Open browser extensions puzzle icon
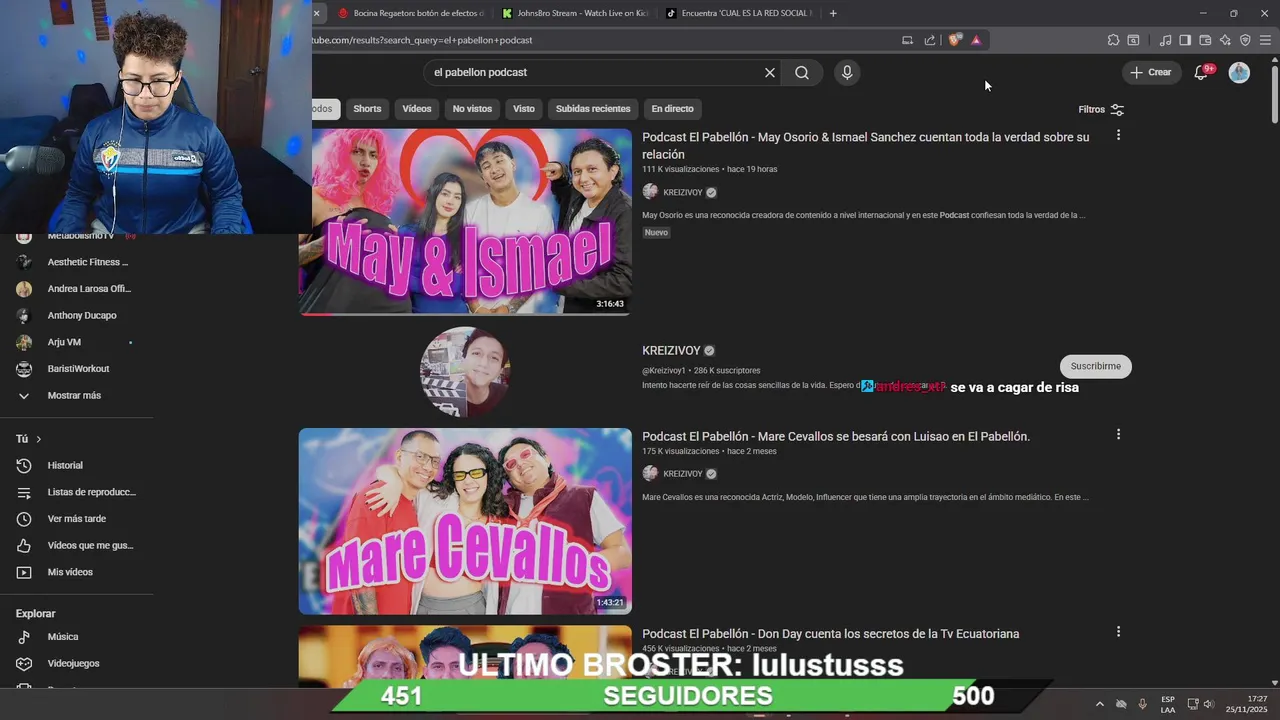 (x=1113, y=40)
